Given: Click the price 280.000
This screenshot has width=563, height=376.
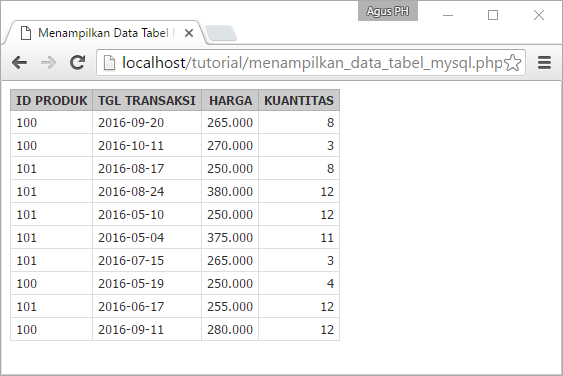Looking at the screenshot, I should pyautogui.click(x=230, y=329).
